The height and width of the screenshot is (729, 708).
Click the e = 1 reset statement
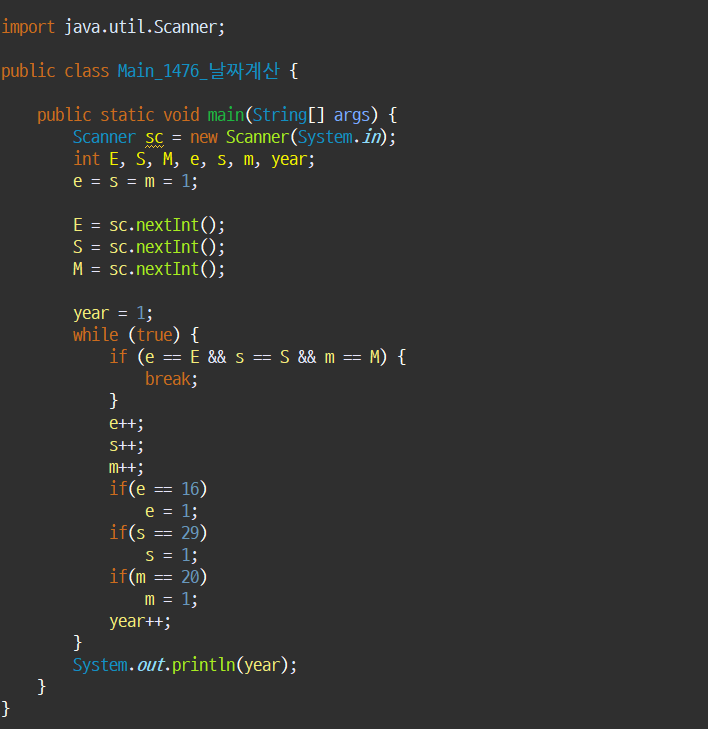172,511
